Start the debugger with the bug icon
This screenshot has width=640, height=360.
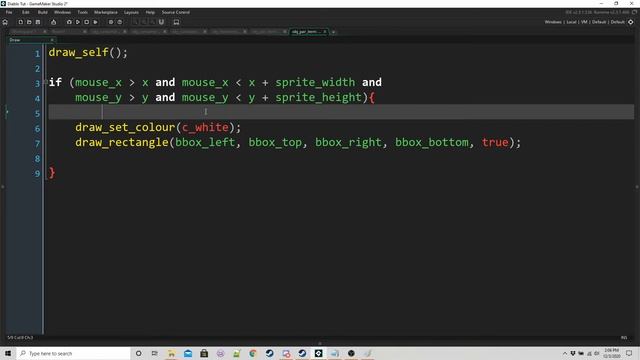(69, 22)
